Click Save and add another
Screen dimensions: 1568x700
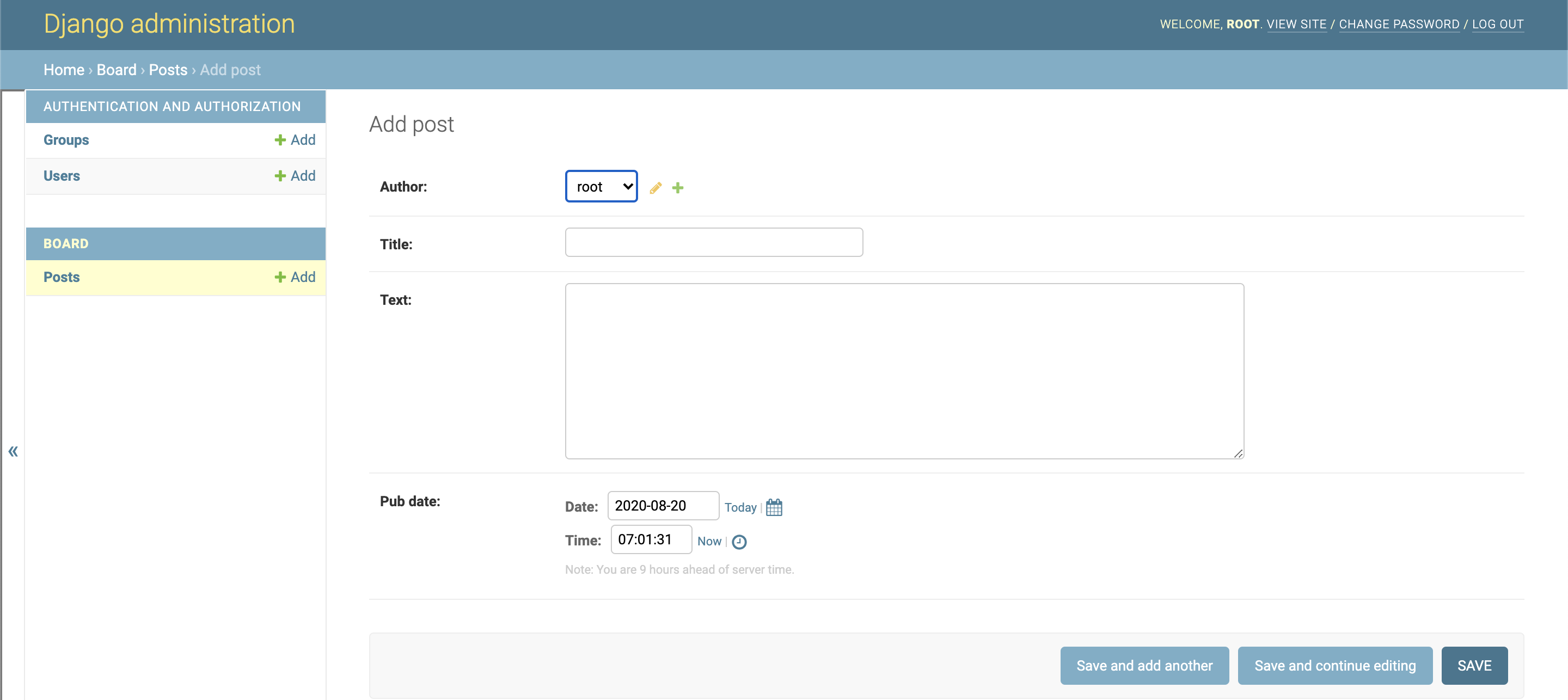(x=1144, y=665)
